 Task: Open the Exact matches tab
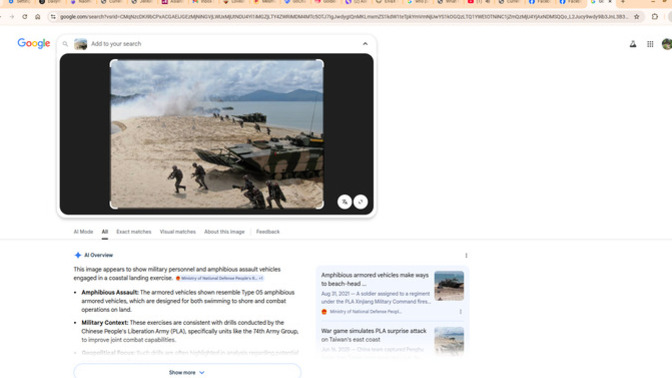(x=134, y=232)
